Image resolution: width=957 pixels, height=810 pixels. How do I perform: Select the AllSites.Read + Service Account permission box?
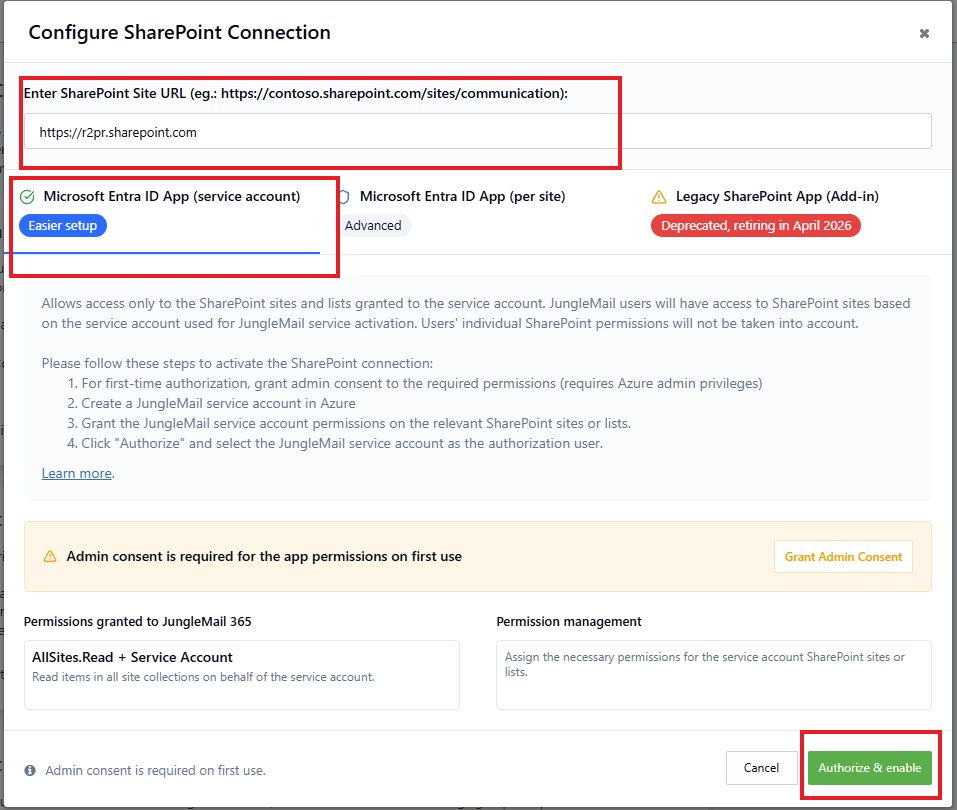(242, 674)
